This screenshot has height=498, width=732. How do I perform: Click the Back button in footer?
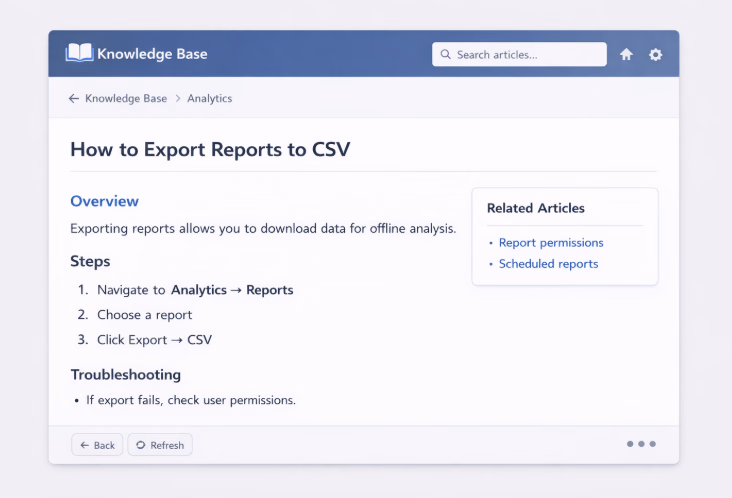97,445
